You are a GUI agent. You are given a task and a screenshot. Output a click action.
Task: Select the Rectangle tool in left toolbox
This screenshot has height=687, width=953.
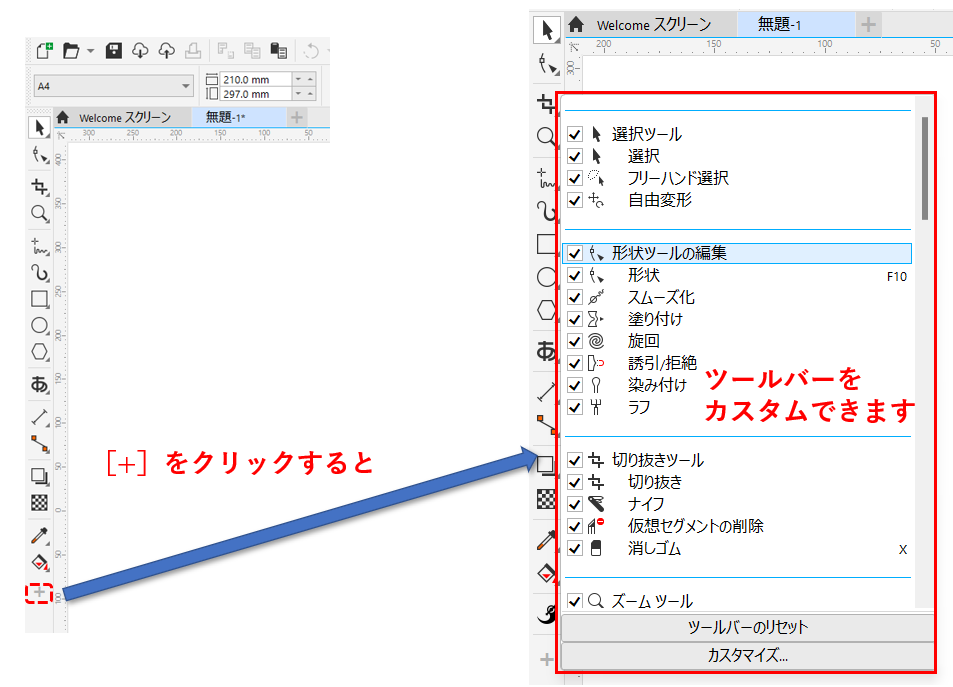(40, 299)
